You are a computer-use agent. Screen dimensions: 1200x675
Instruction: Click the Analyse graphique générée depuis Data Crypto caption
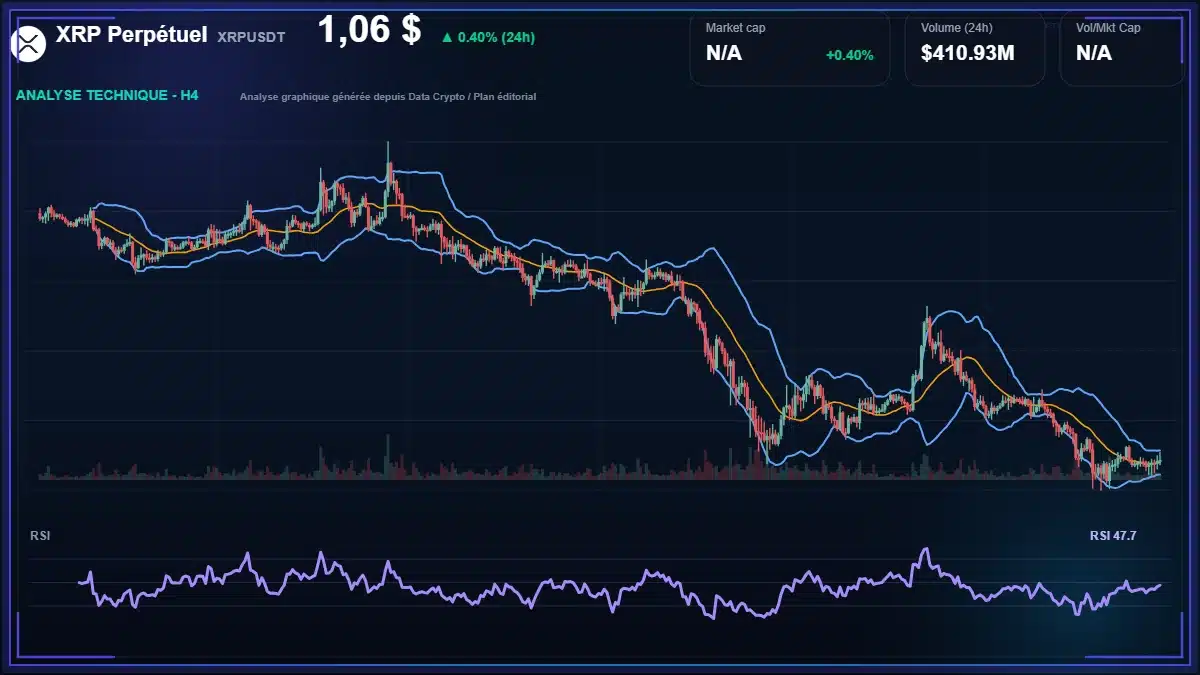coord(388,97)
